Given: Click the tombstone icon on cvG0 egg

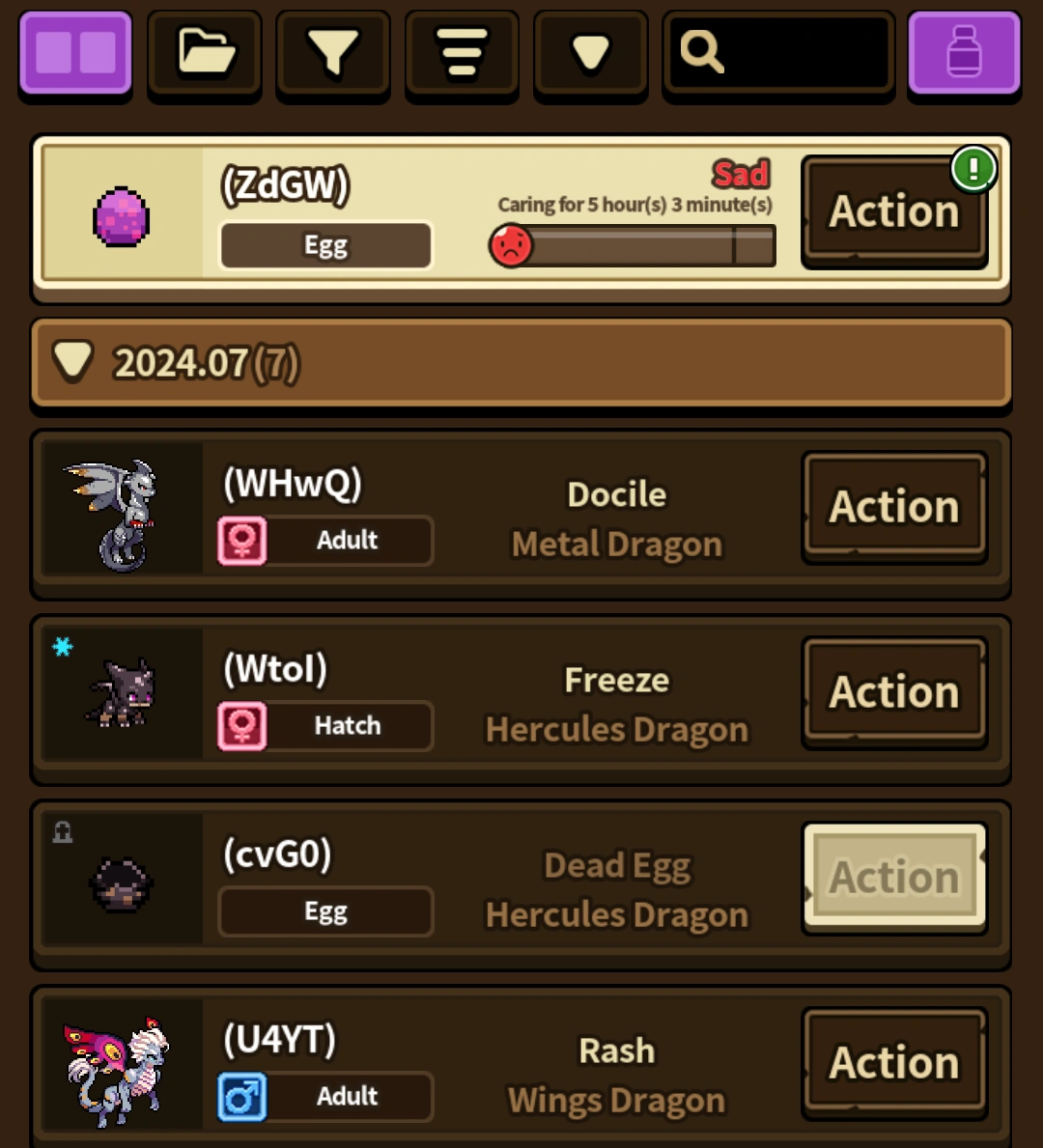Looking at the screenshot, I should (62, 831).
